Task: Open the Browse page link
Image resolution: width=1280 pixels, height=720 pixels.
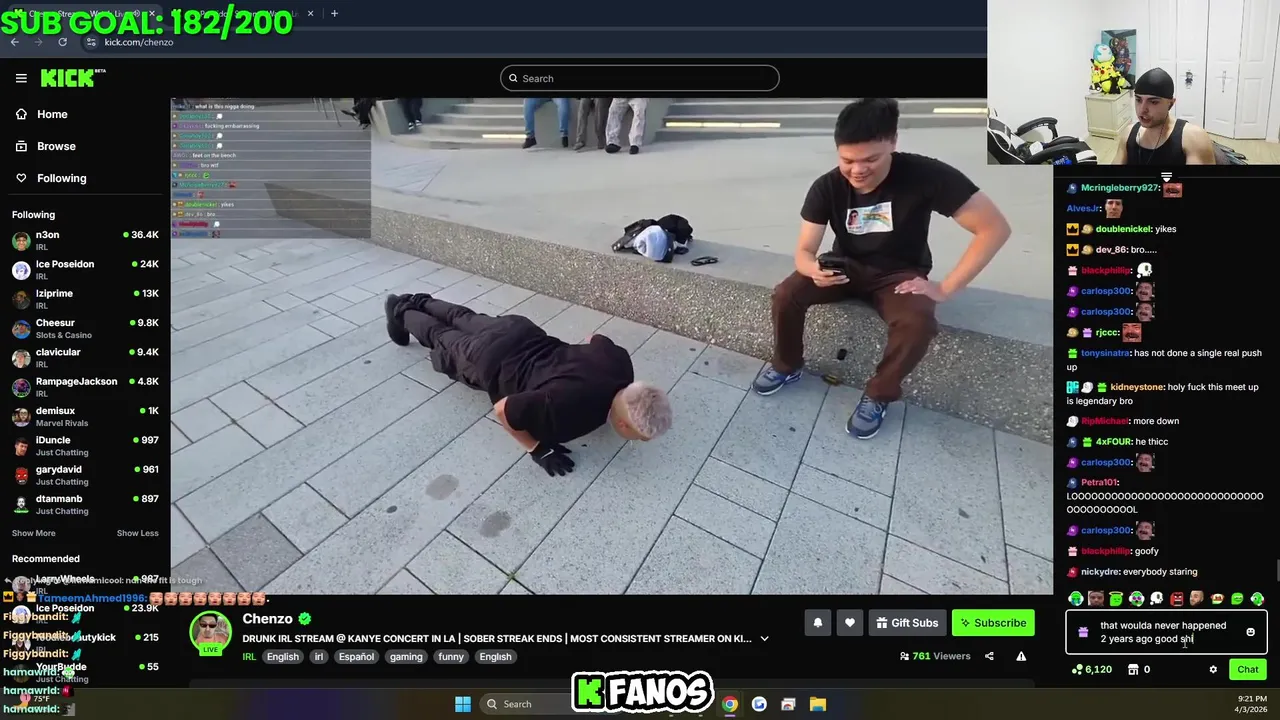Action: coord(56,146)
